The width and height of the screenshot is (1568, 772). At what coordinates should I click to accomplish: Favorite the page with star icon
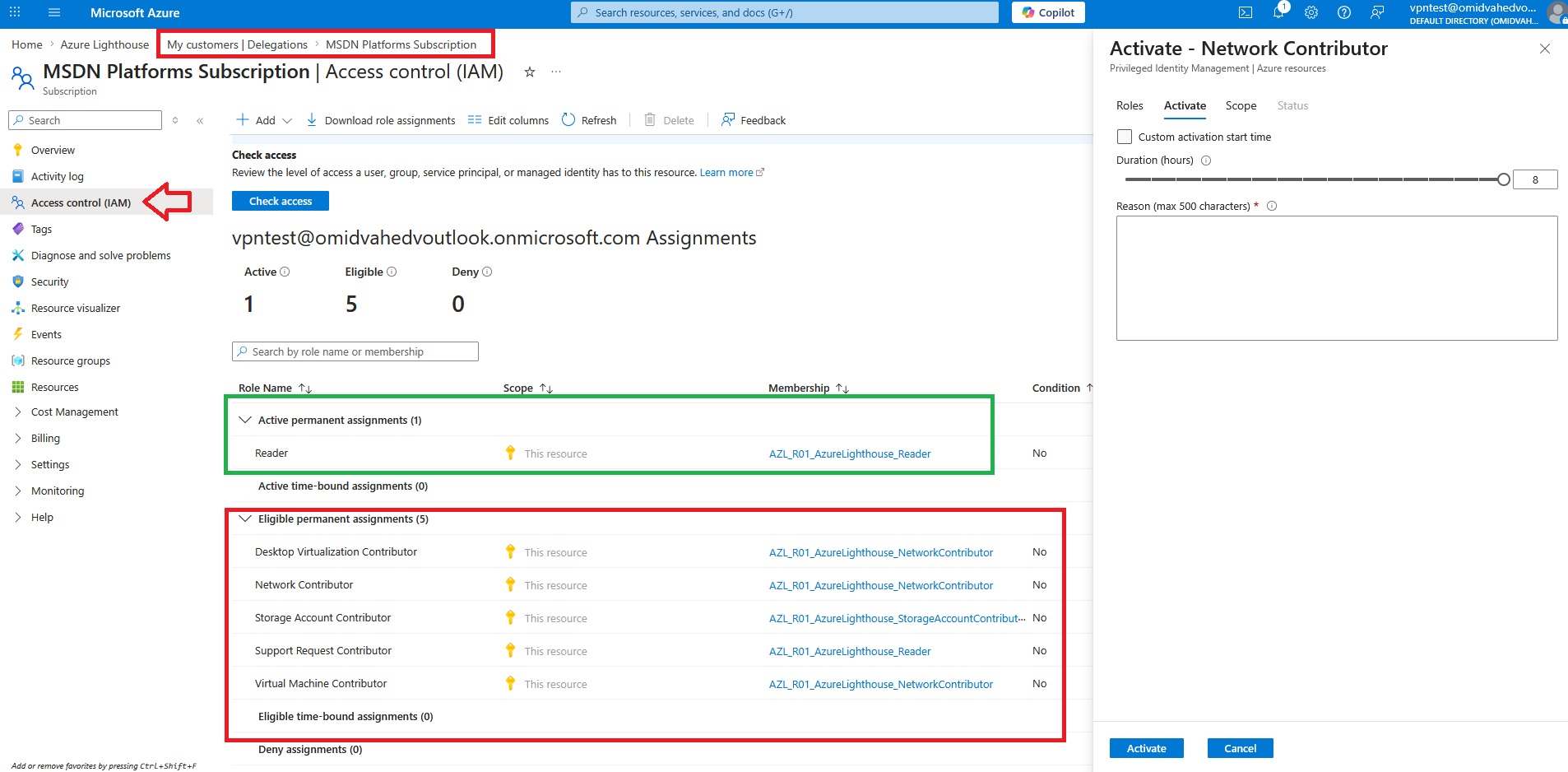(x=530, y=72)
